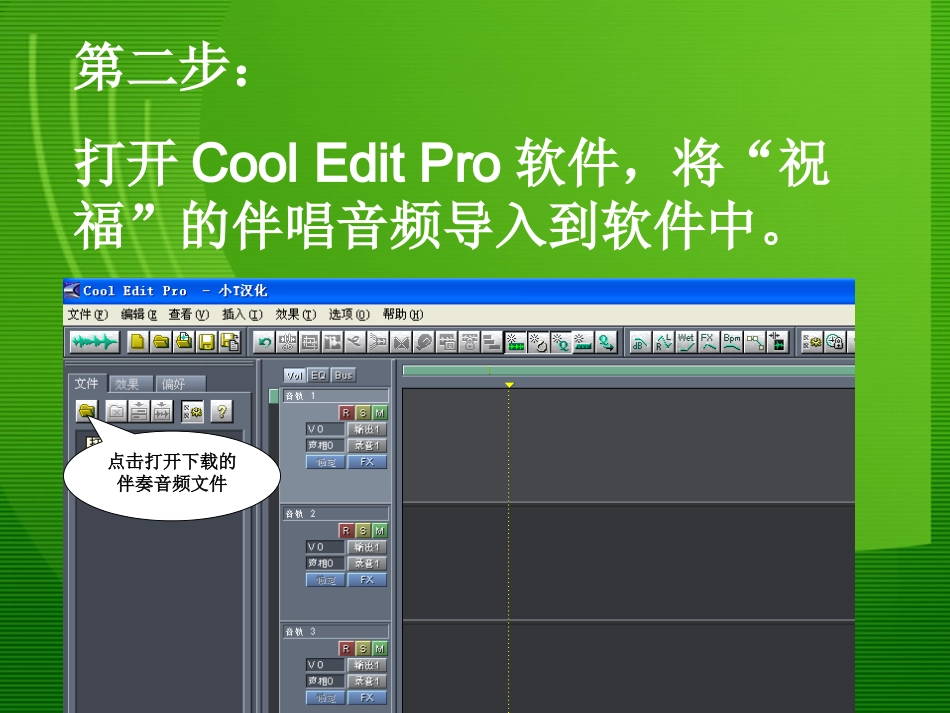Open track 2 录音1 record device selector
The height and width of the screenshot is (713, 950).
(x=367, y=563)
